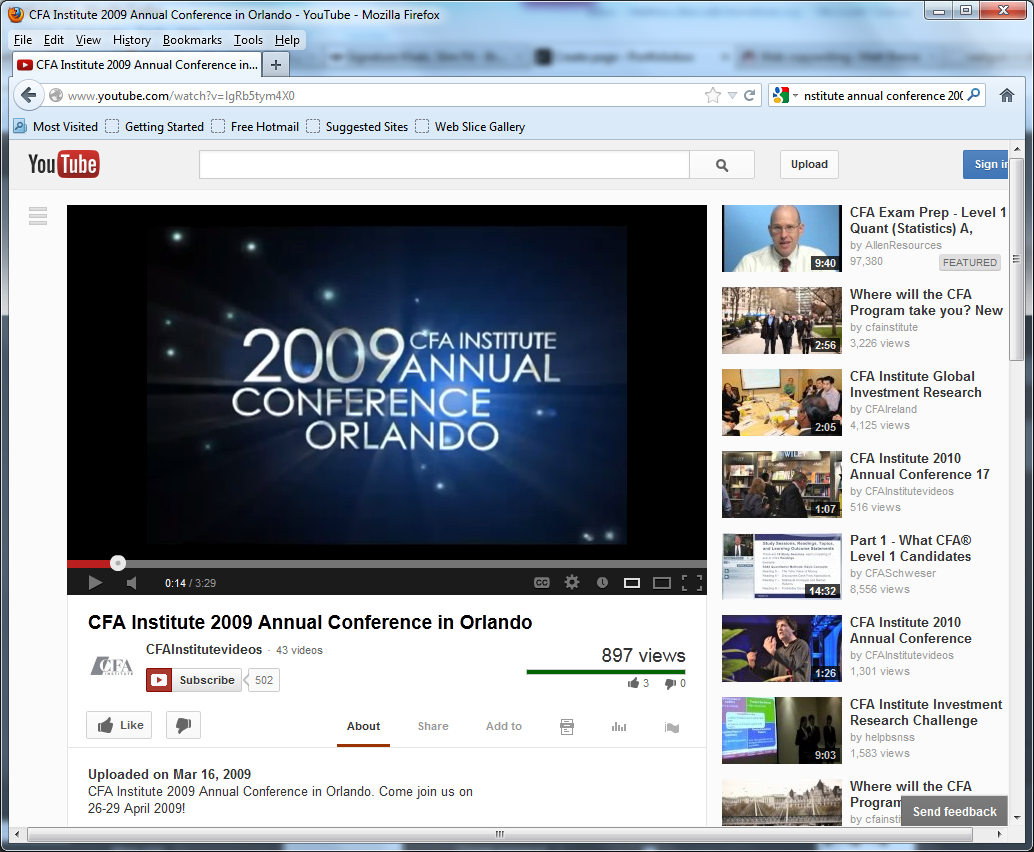Switch to small player size
This screenshot has height=852, width=1034.
[x=632, y=583]
